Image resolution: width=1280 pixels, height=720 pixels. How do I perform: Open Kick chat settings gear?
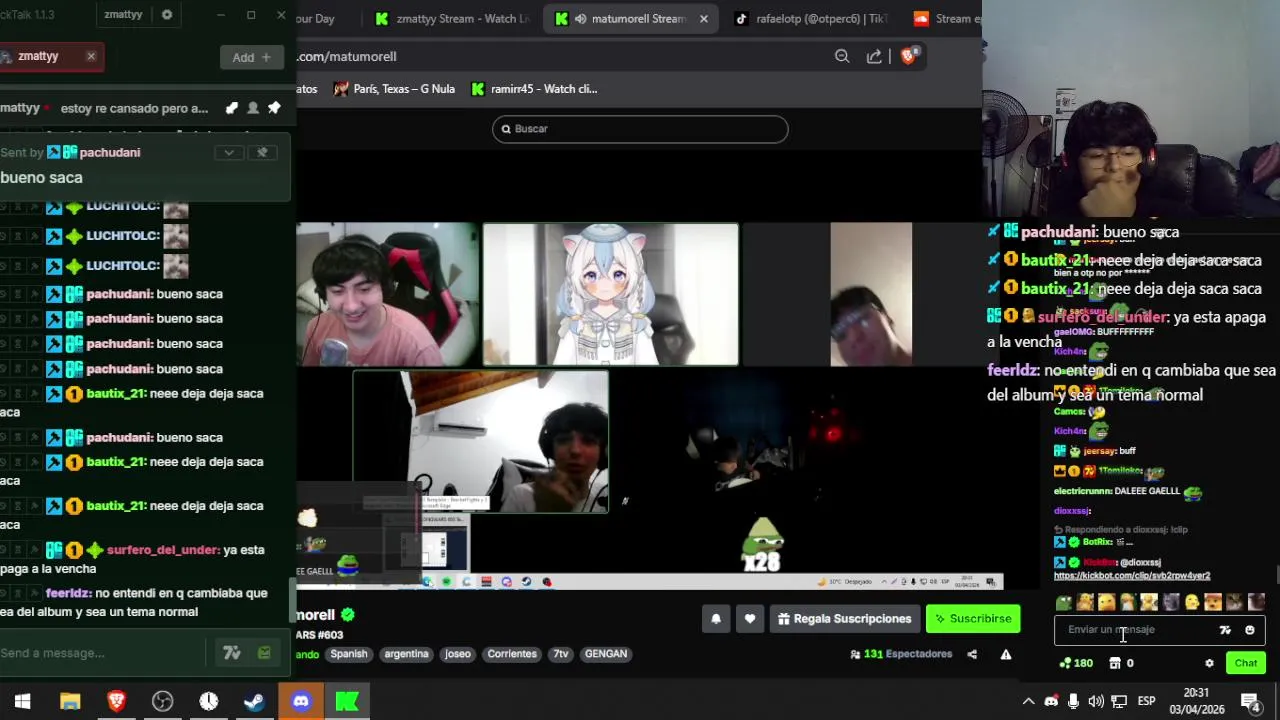pos(1209,663)
